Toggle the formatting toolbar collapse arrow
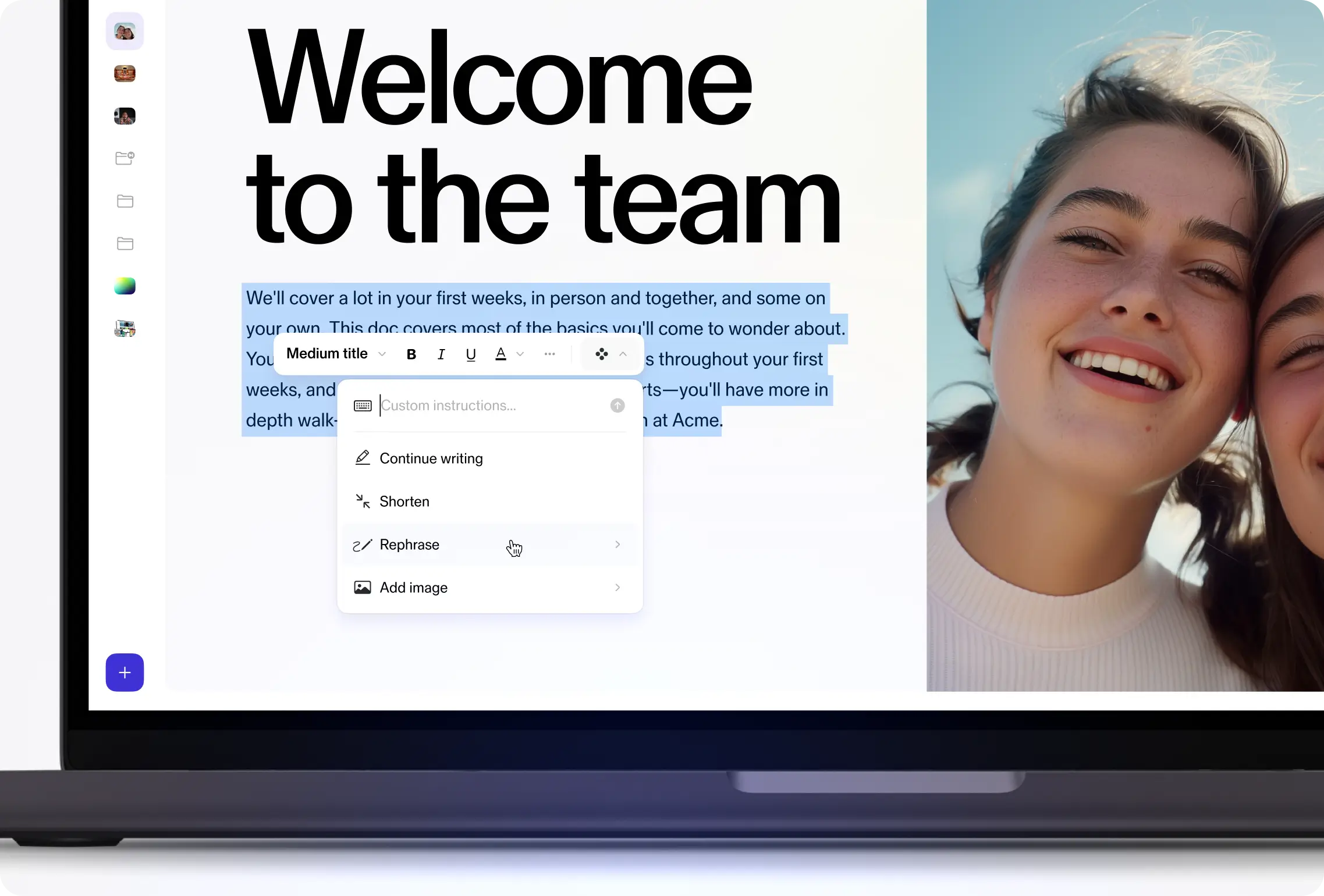The height and width of the screenshot is (896, 1324). coord(623,354)
